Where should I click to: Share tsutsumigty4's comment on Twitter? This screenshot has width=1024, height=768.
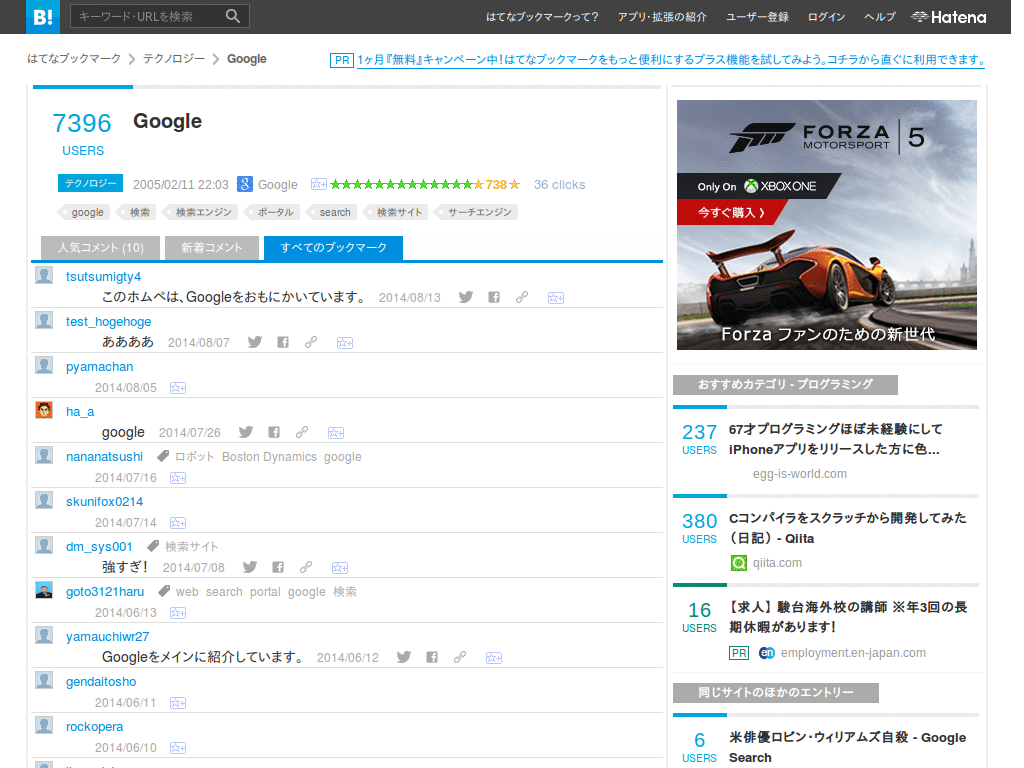(x=466, y=297)
